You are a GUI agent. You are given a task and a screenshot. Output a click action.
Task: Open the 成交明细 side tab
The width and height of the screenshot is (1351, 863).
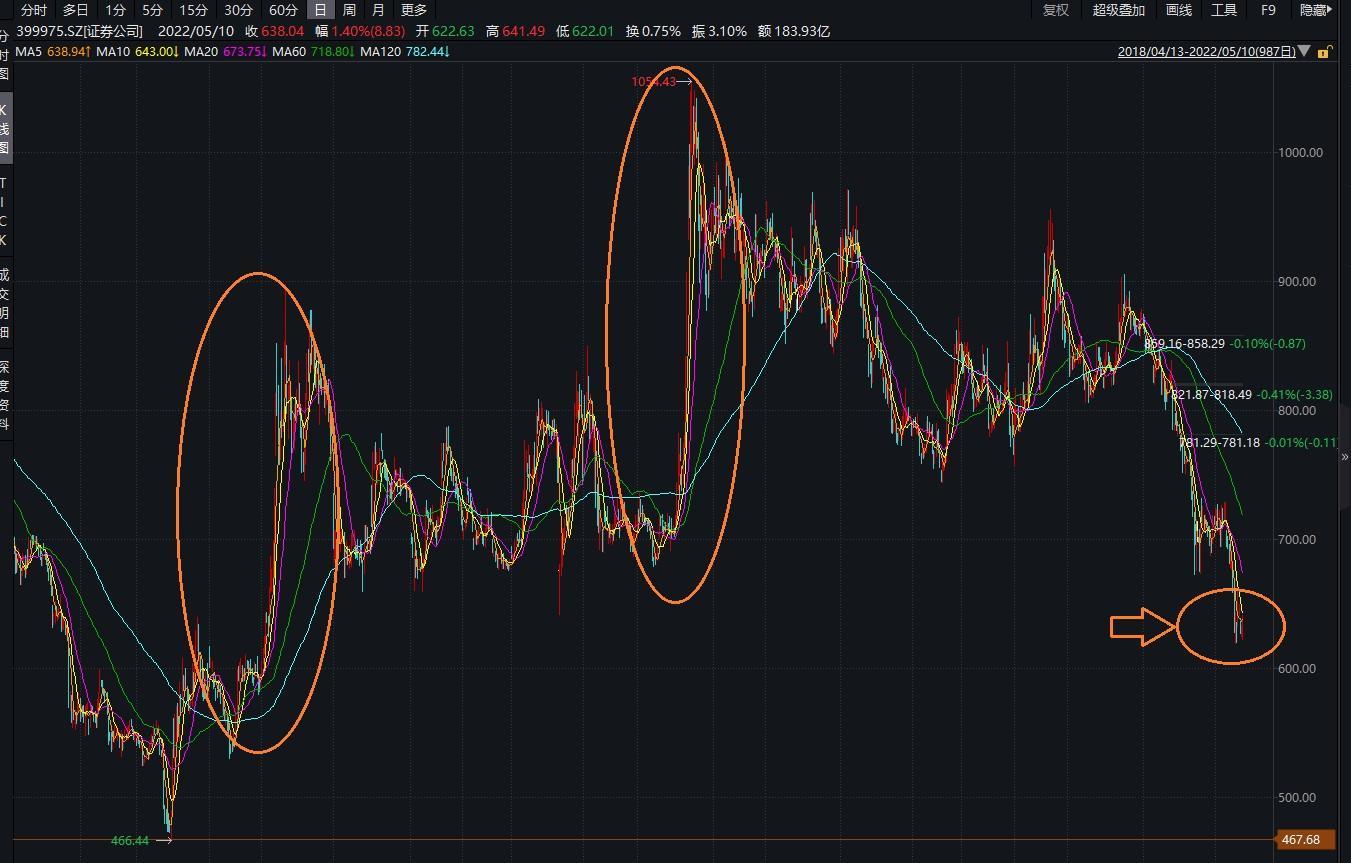(5, 303)
